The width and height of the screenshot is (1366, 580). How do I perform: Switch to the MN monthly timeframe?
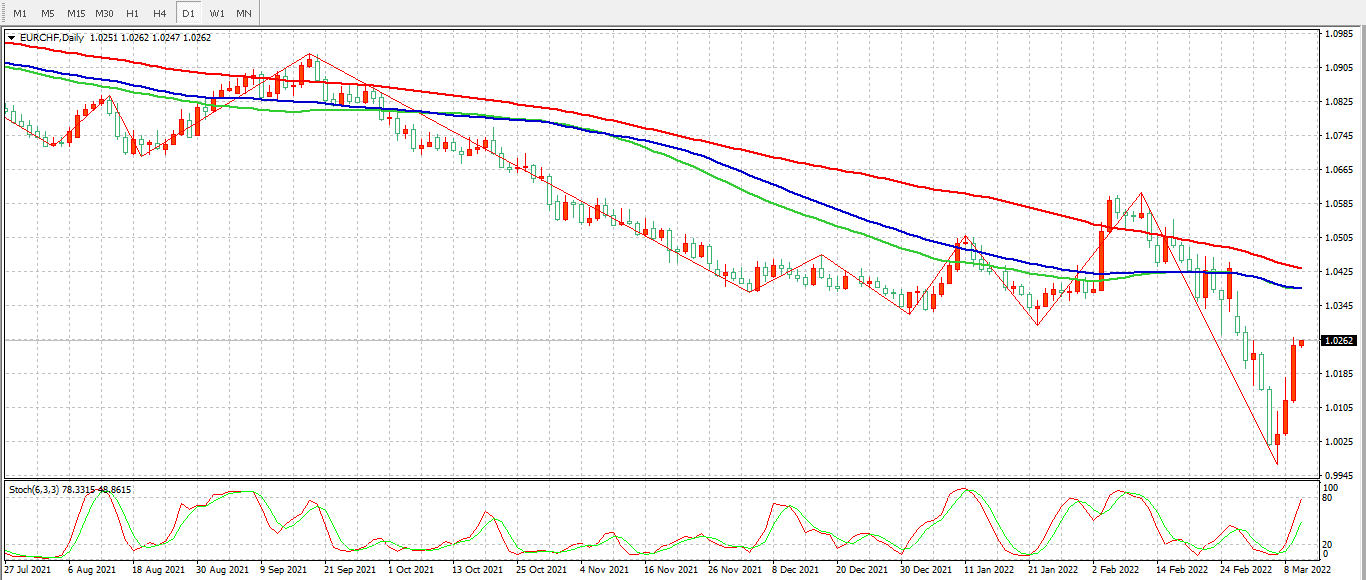coord(245,13)
